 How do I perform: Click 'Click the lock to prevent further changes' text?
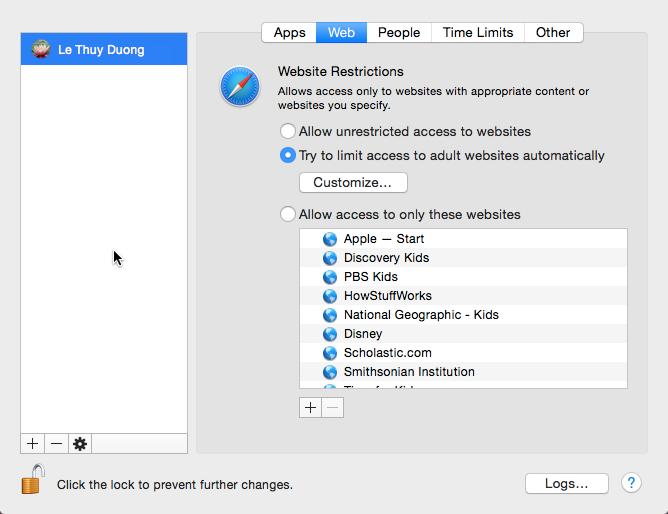click(175, 485)
